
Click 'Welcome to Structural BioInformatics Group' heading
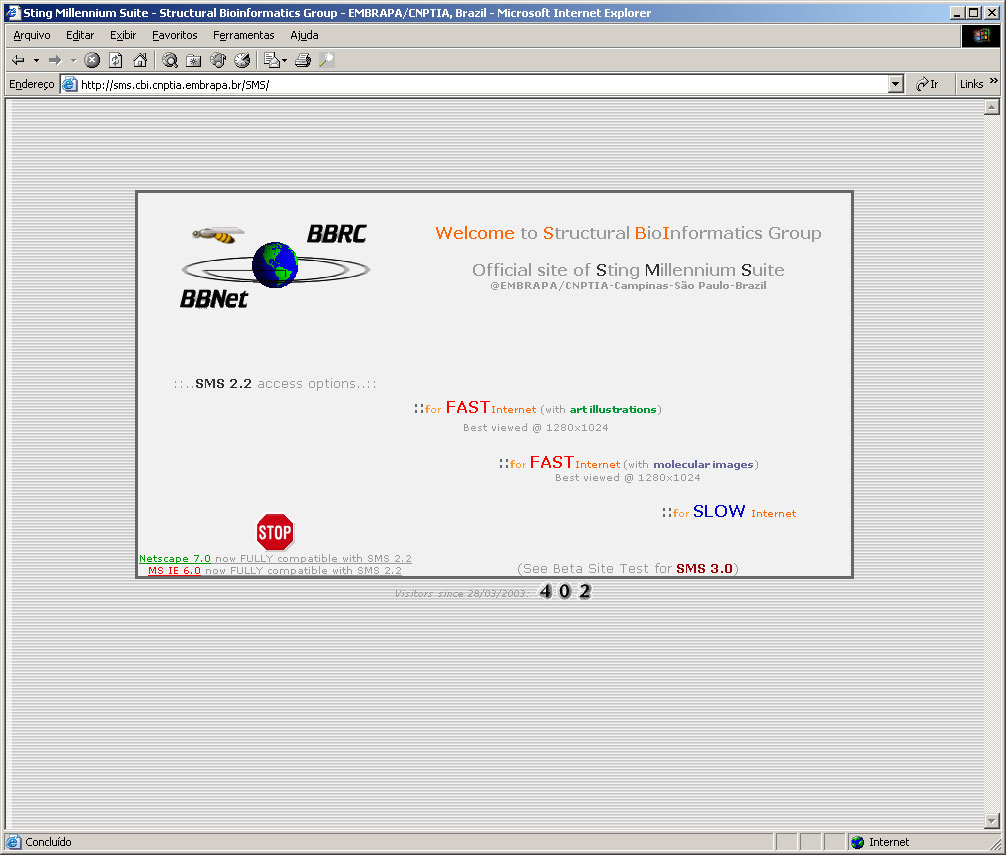click(x=628, y=233)
